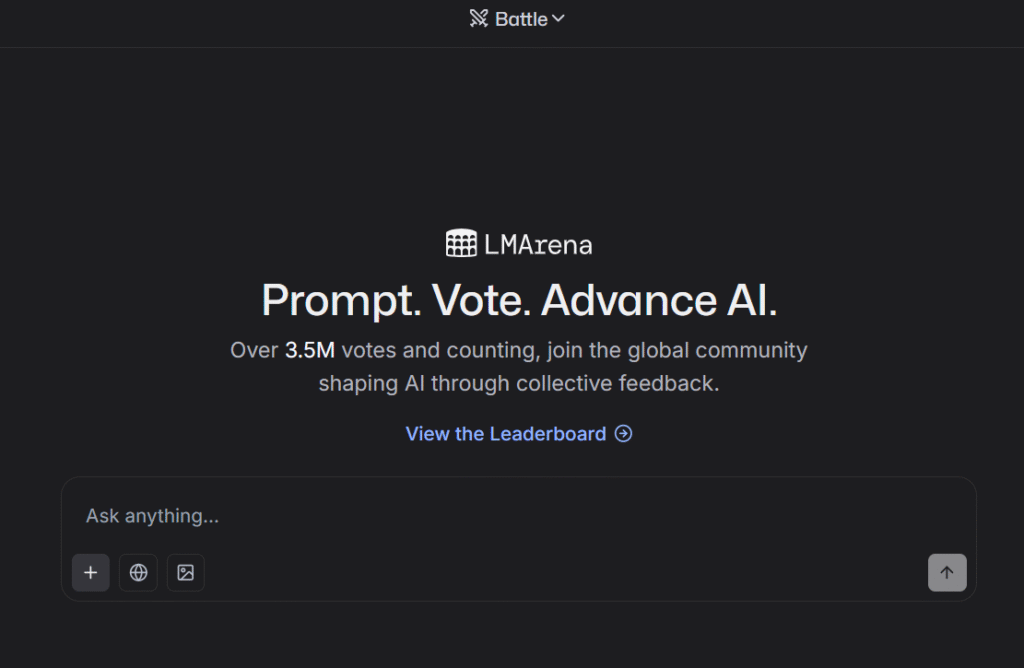Image resolution: width=1024 pixels, height=668 pixels.
Task: Click the join the global community text
Action: 677,351
